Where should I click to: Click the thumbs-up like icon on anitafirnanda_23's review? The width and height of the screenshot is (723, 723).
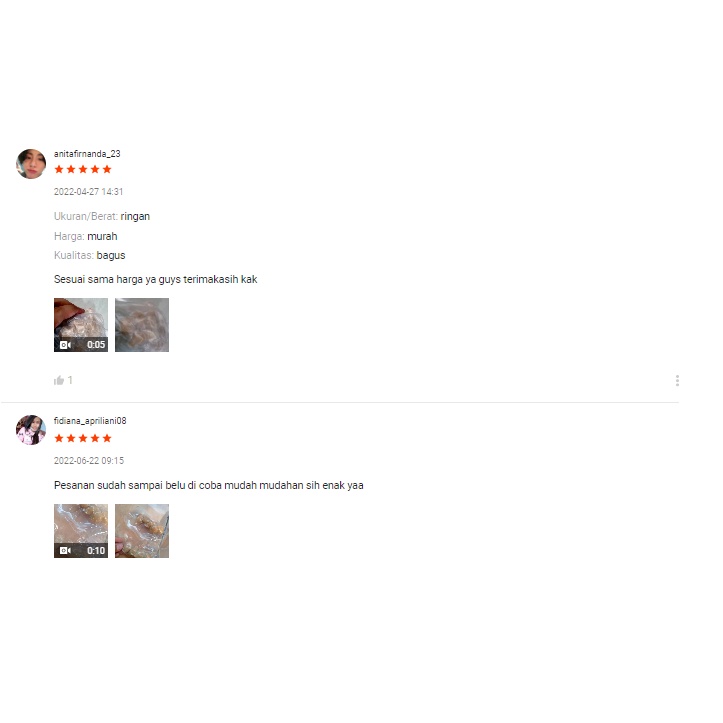click(59, 380)
